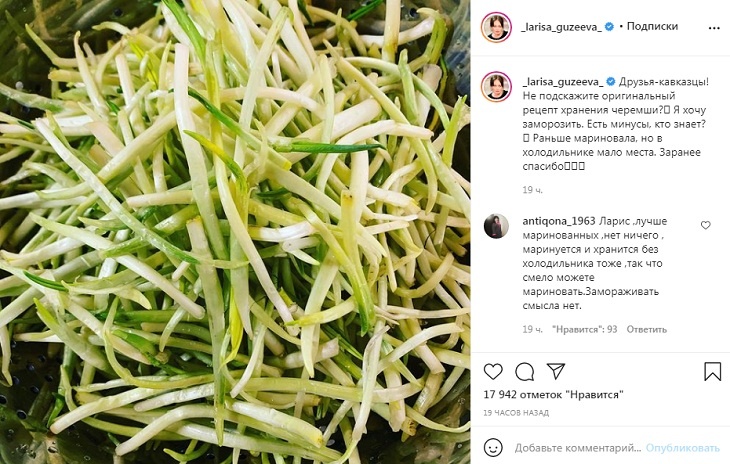Click antiqona_1963 username link

coord(559,221)
